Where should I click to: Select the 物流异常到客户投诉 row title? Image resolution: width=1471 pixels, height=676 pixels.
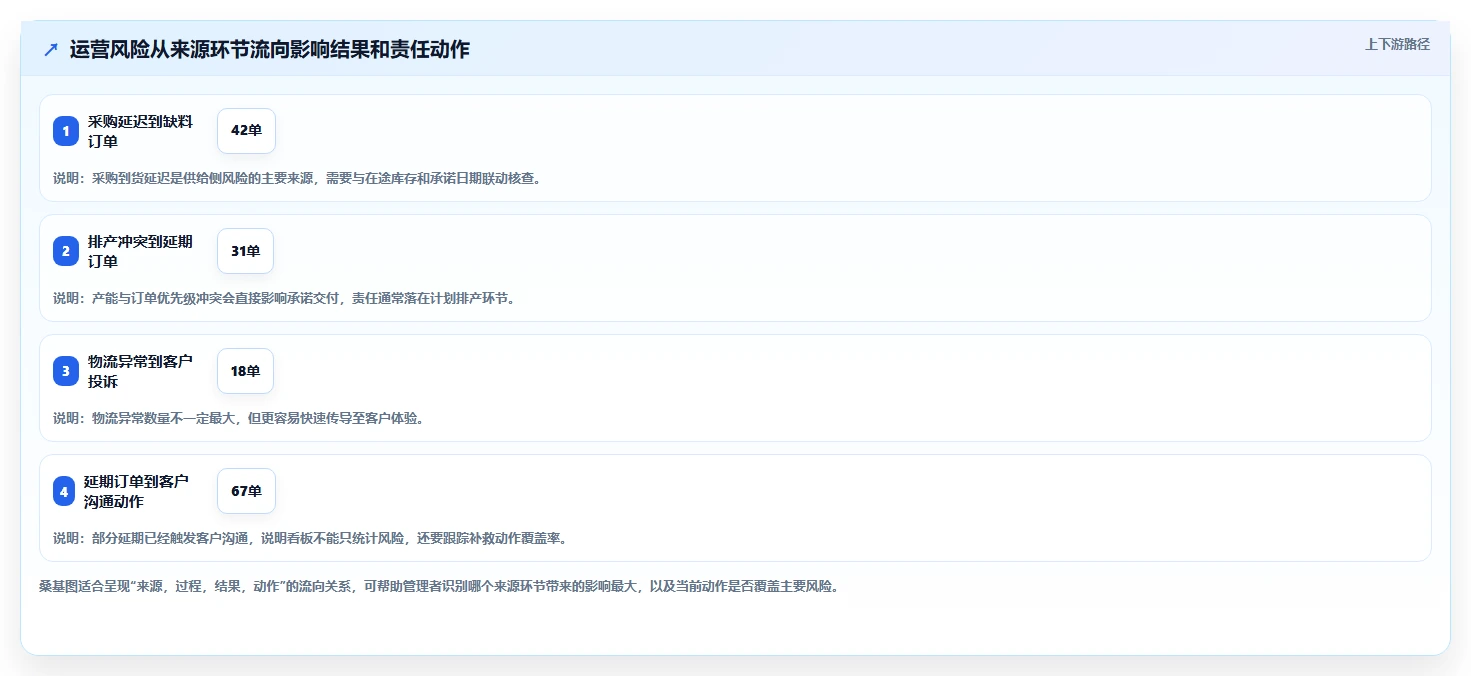[x=140, y=371]
